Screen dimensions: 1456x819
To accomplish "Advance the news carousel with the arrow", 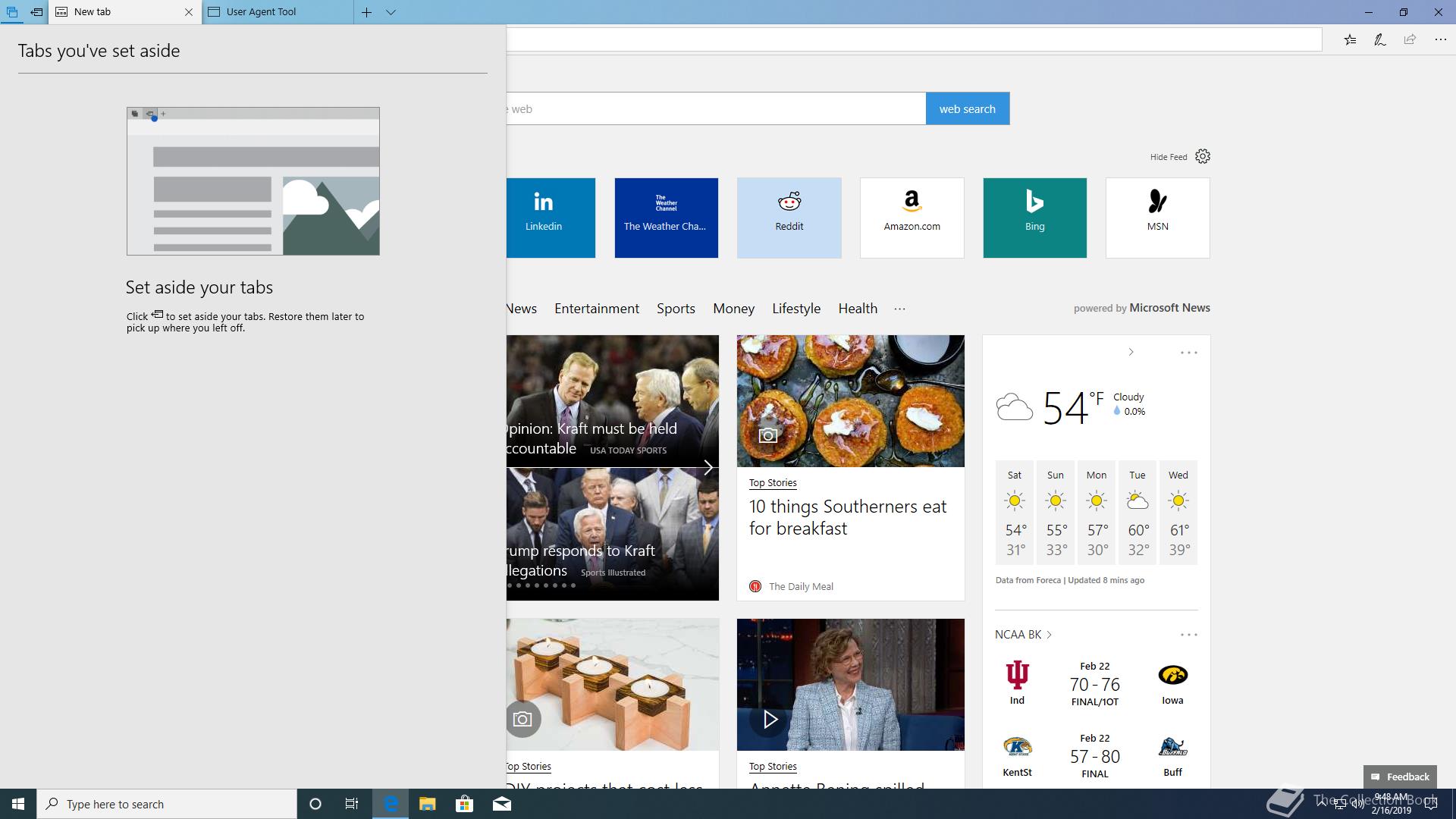I will click(708, 467).
